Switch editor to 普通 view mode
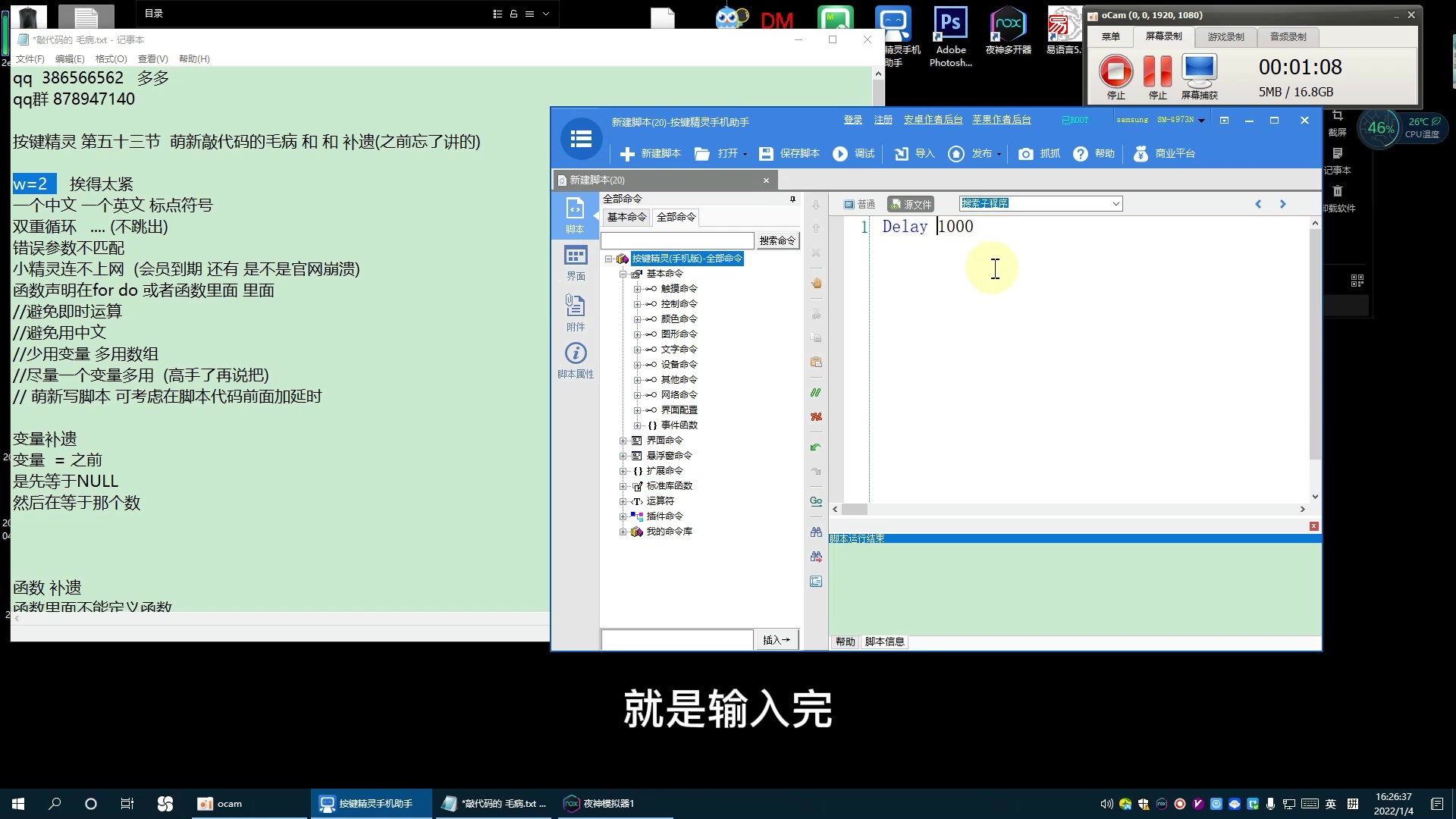 860,204
